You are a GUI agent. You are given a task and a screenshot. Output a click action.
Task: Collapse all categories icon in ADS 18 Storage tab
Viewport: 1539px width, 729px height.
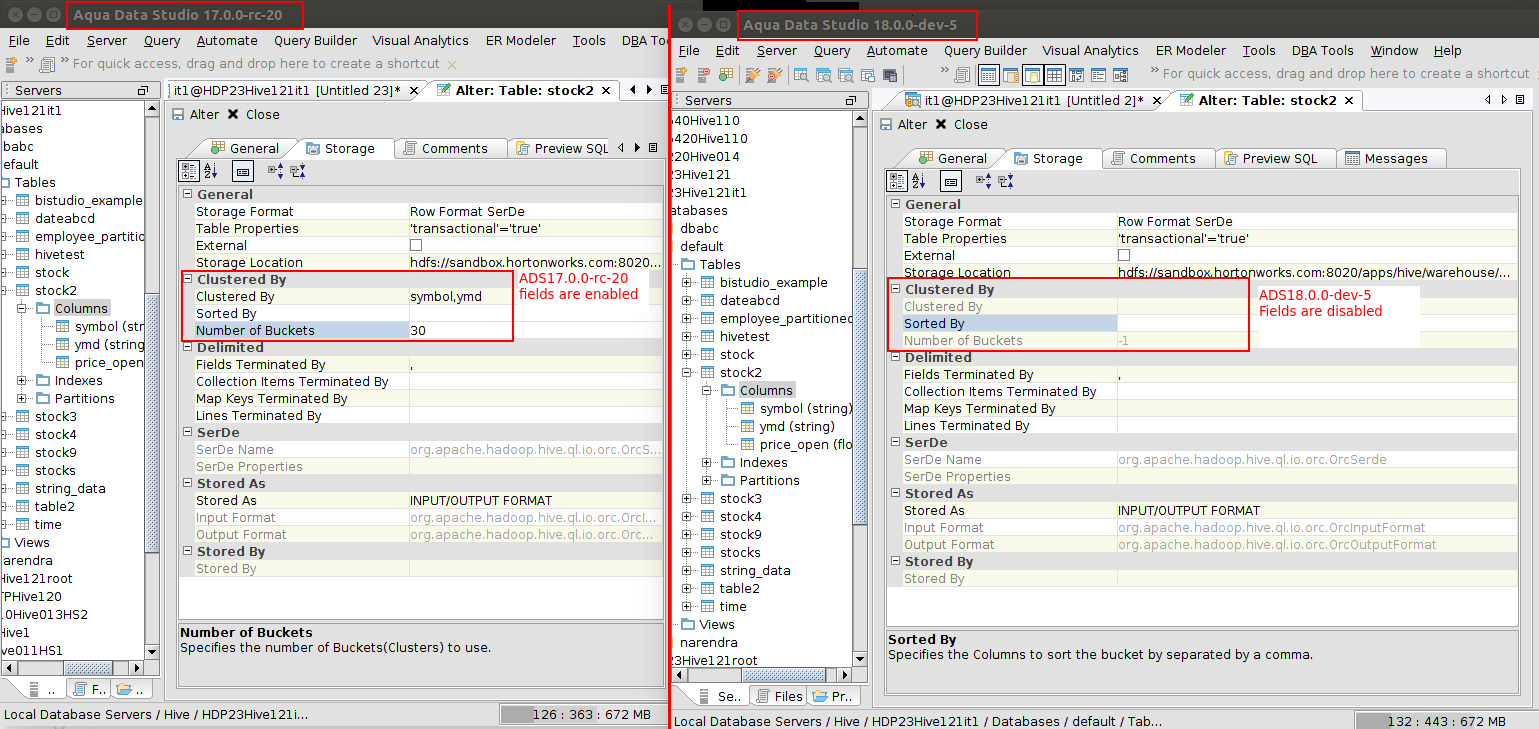point(1006,181)
